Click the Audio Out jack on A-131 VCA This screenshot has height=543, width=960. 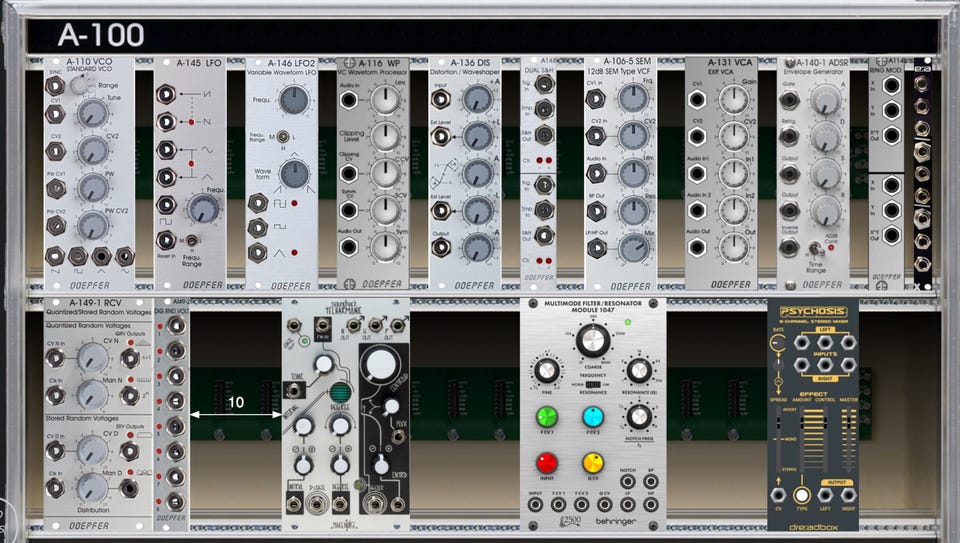tap(697, 247)
